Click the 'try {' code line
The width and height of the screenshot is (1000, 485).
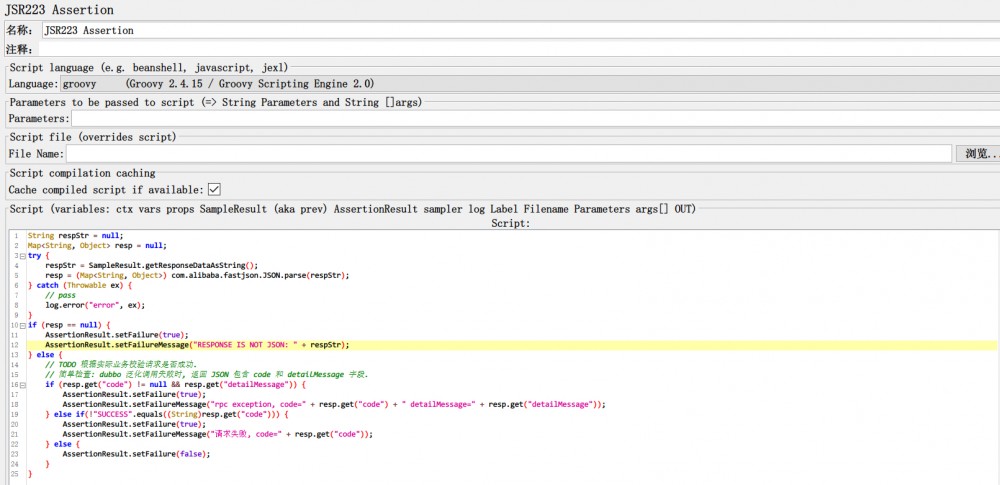coord(38,255)
